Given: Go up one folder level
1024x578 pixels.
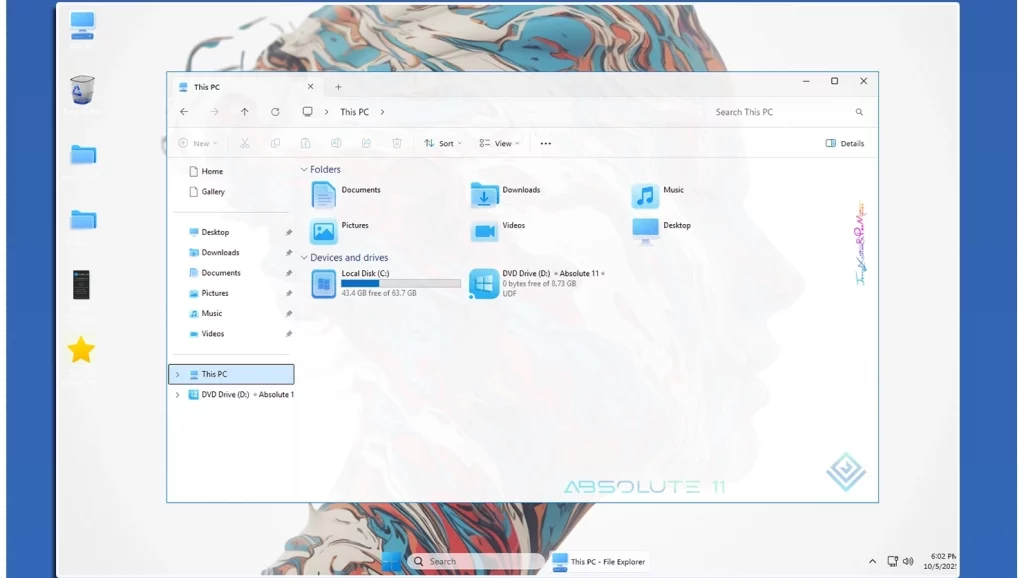Looking at the screenshot, I should coord(244,112).
